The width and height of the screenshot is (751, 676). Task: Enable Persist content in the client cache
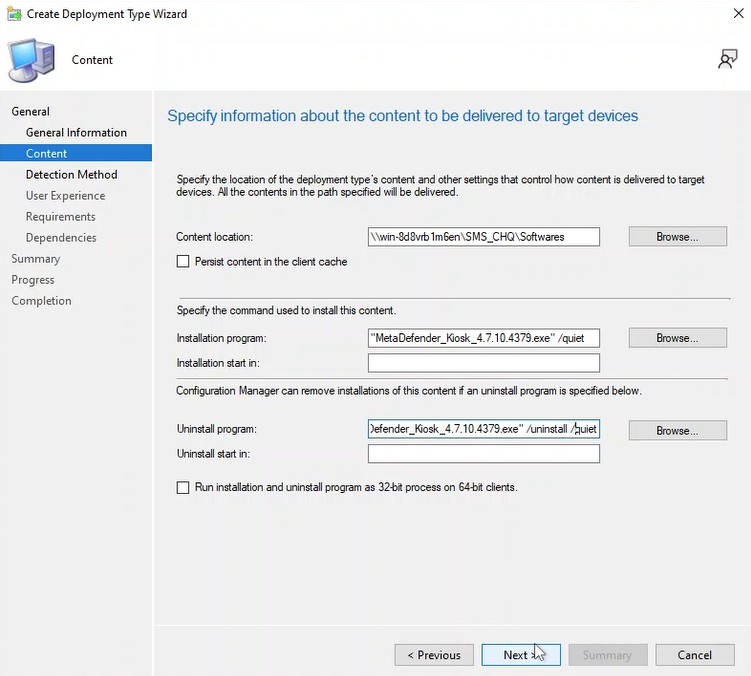click(x=182, y=262)
